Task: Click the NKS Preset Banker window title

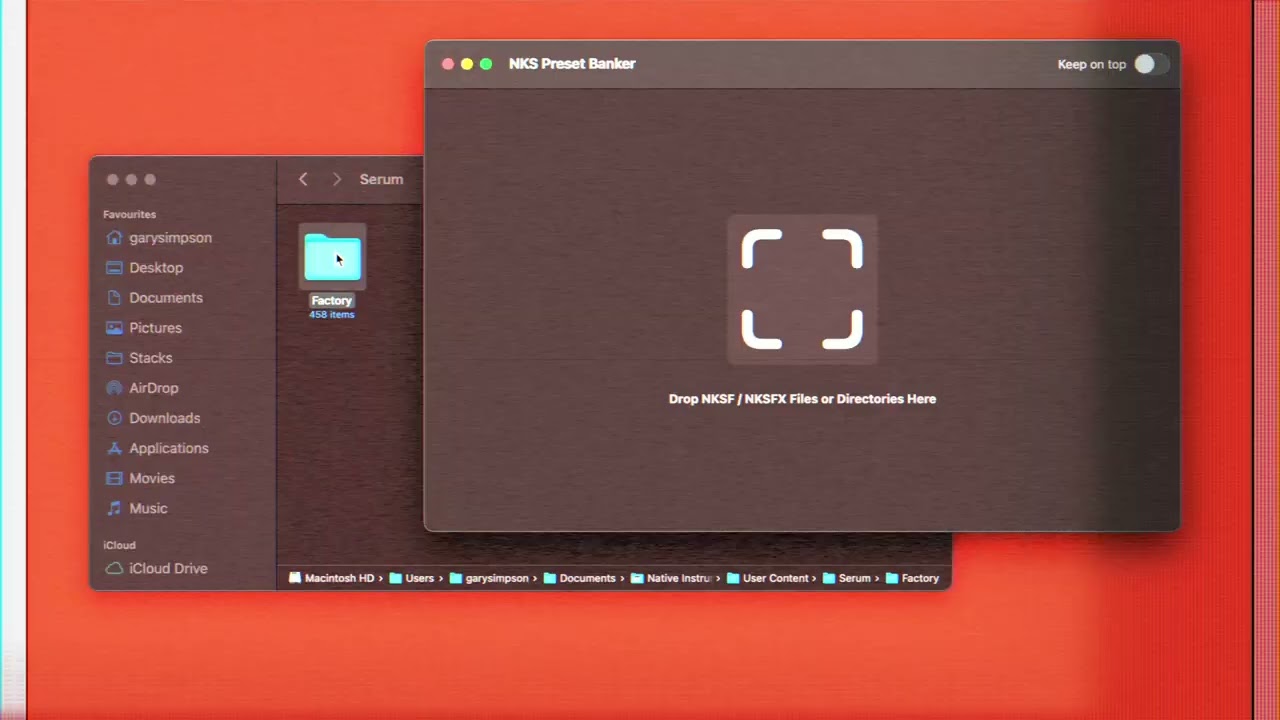Action: [x=572, y=64]
